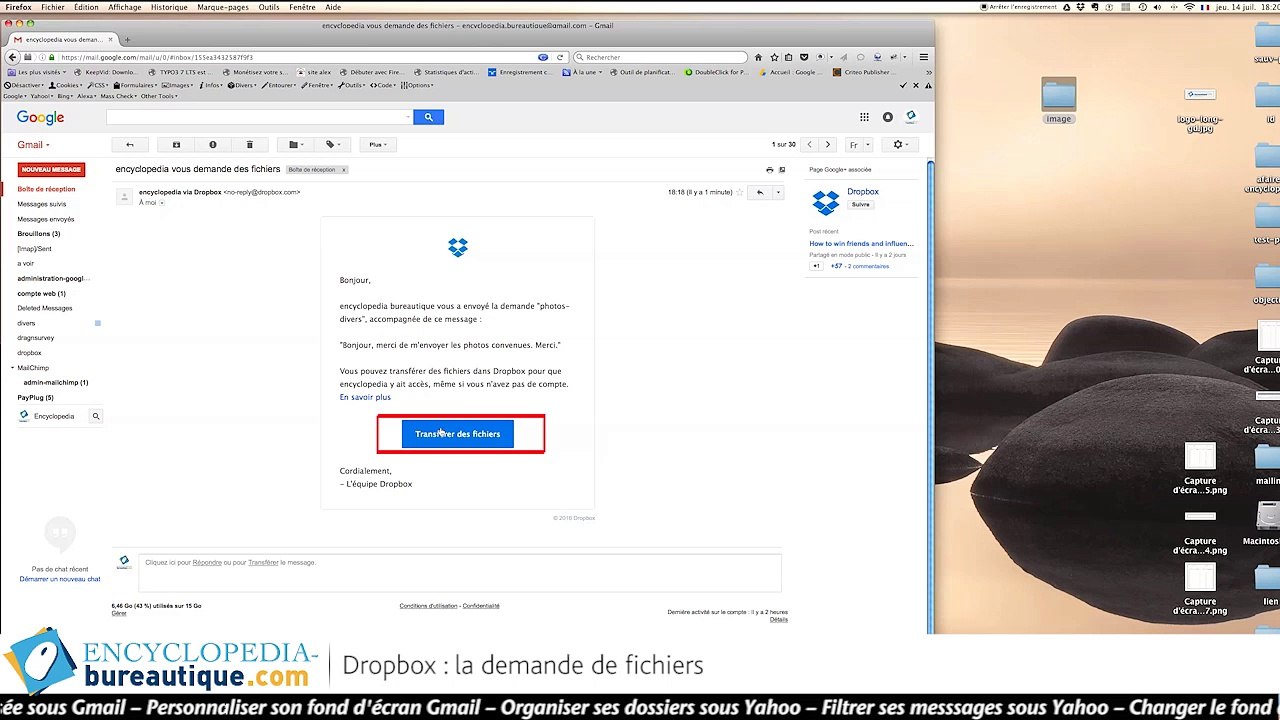Viewport: 1280px width, 720px height.
Task: Collapse the MailChimp label tree
Action: click(x=12, y=368)
